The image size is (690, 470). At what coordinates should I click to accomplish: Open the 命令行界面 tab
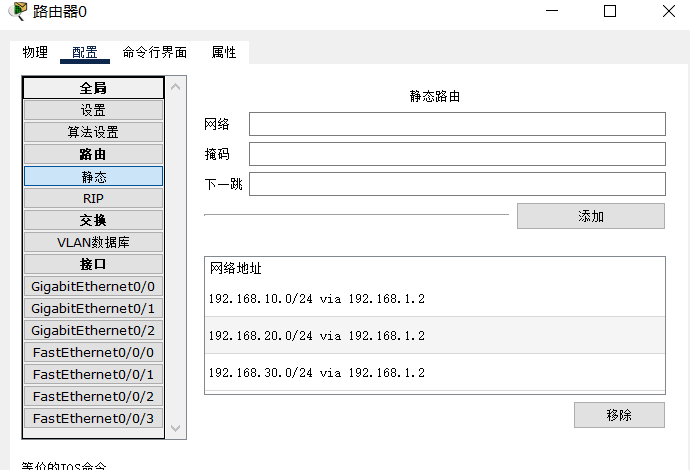tap(154, 52)
